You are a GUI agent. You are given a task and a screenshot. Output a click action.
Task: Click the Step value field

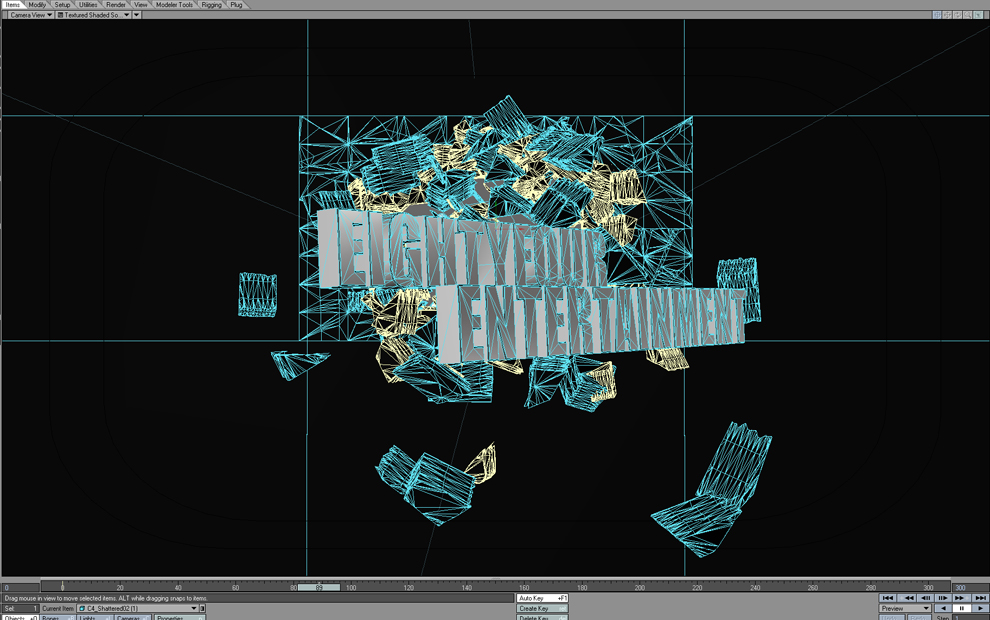[x=970, y=617]
